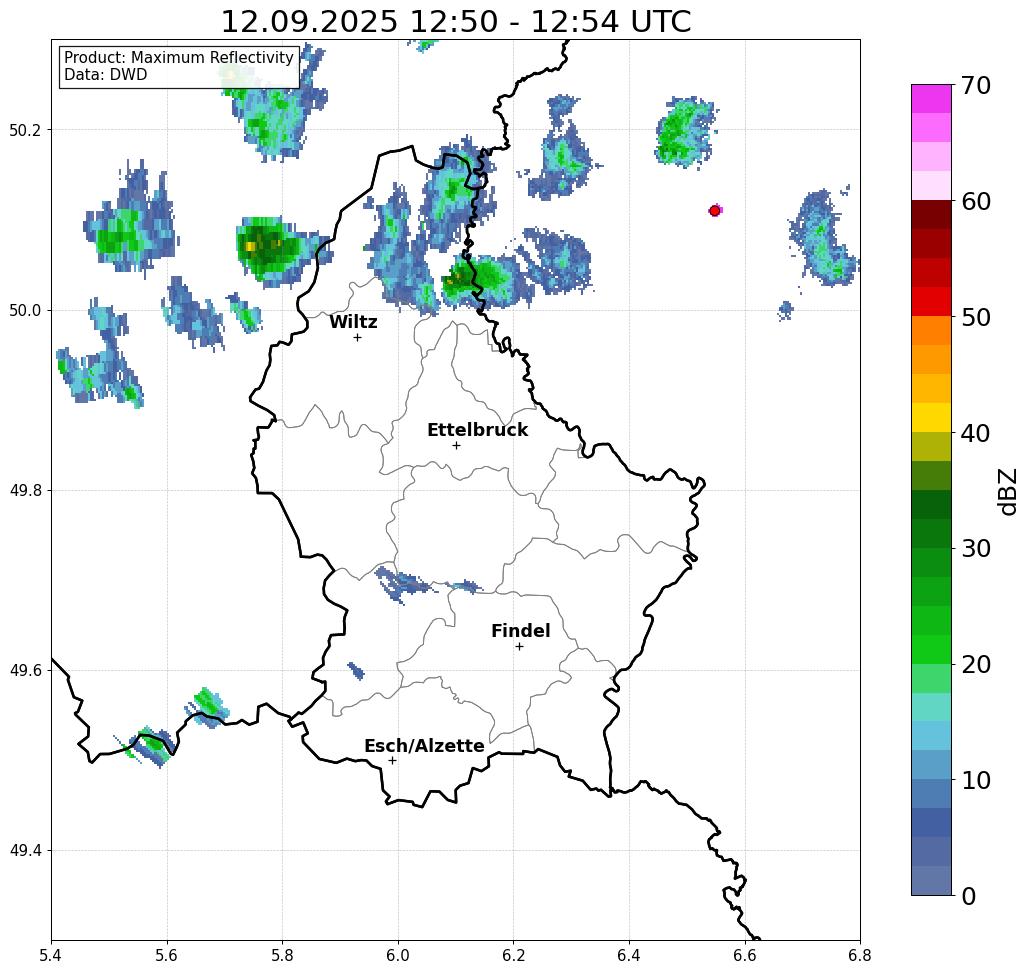Click the Wiltz city label
The image size is (1029, 973).
[x=353, y=322]
